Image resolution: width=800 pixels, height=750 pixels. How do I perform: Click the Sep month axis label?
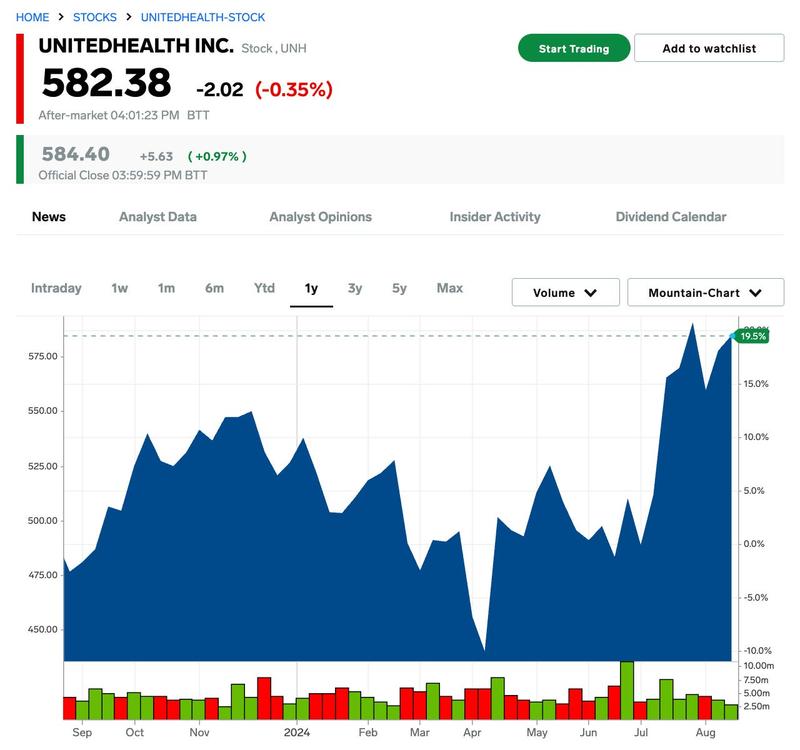point(82,732)
